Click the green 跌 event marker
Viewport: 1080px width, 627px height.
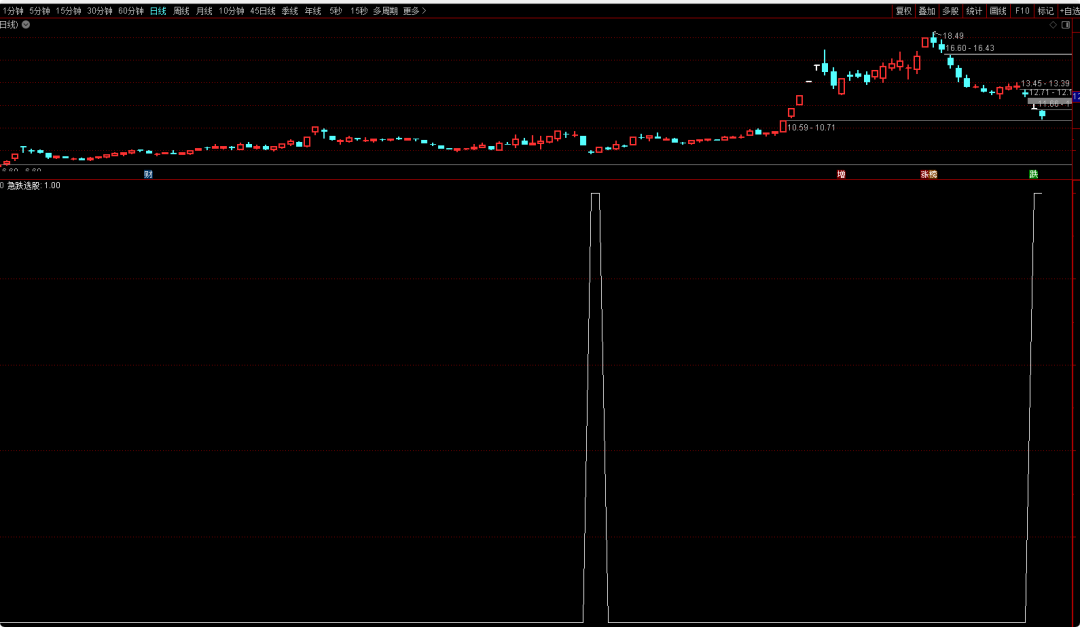pyautogui.click(x=1034, y=174)
